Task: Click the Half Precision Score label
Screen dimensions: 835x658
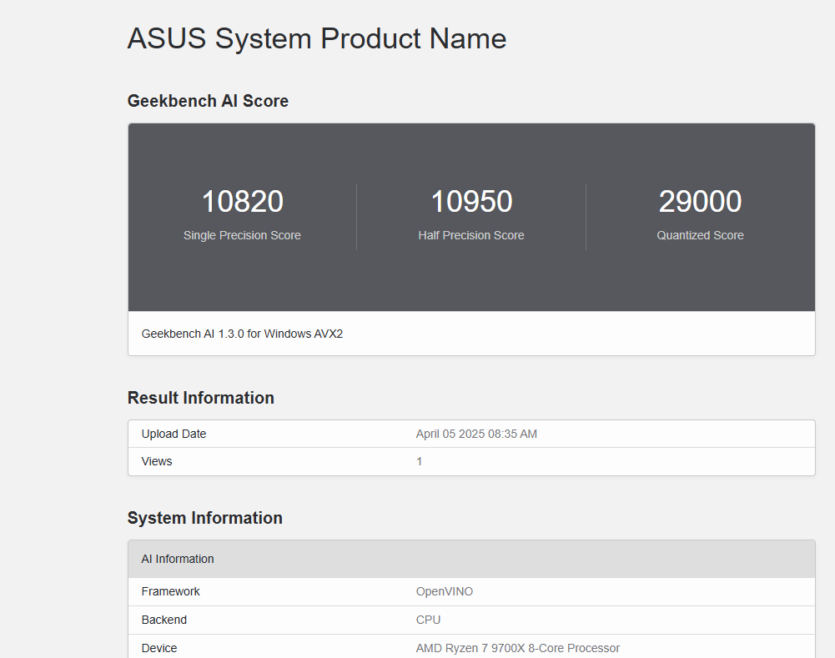Action: click(x=471, y=235)
